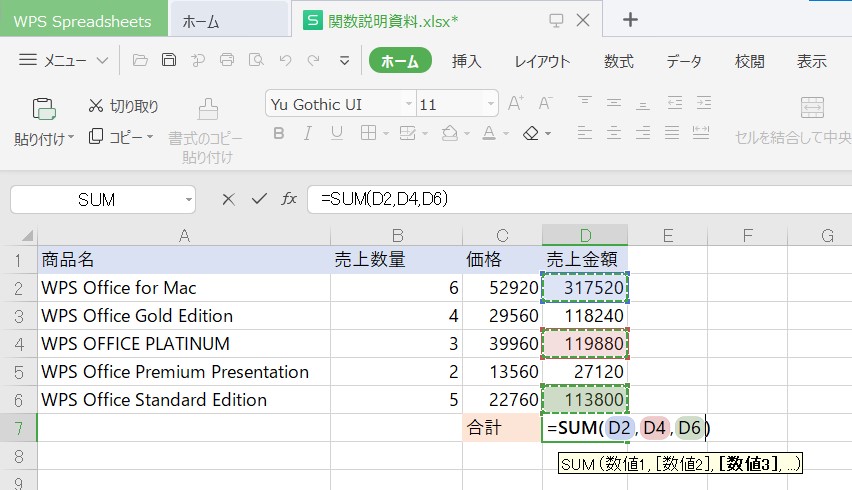Toggle Bold formatting
This screenshot has height=490, width=852.
(279, 133)
